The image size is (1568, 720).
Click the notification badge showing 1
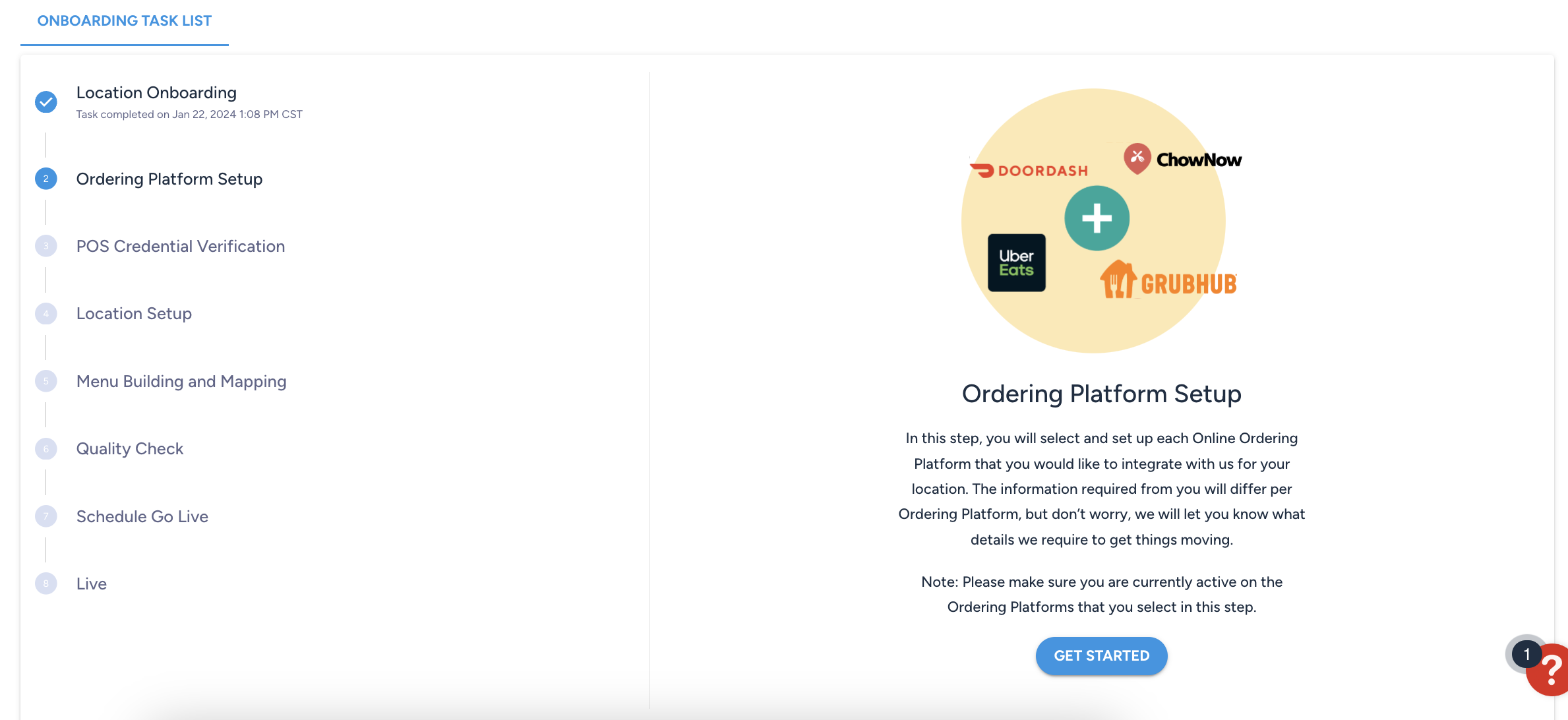coord(1526,653)
